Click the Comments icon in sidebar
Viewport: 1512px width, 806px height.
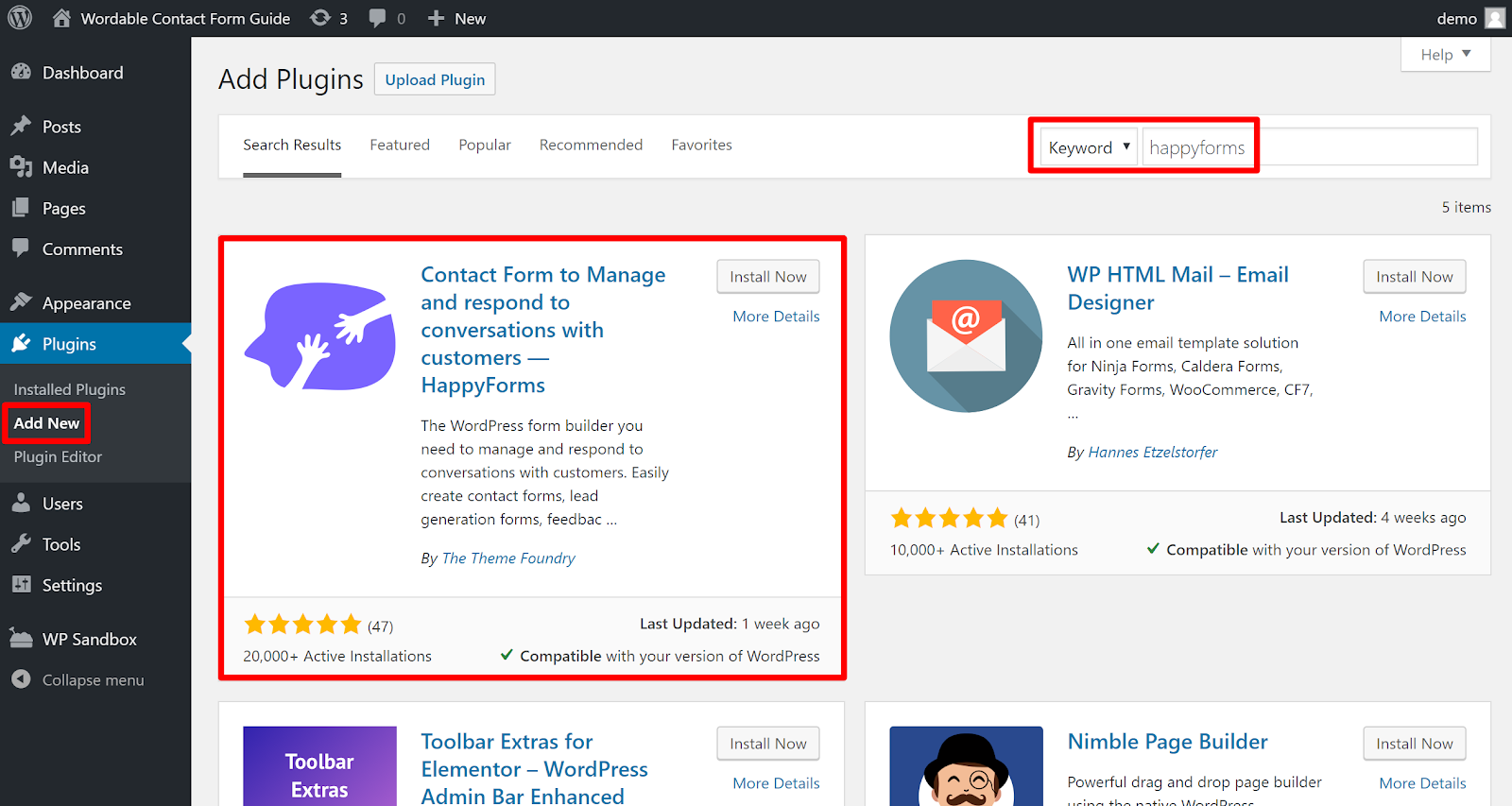[21, 248]
